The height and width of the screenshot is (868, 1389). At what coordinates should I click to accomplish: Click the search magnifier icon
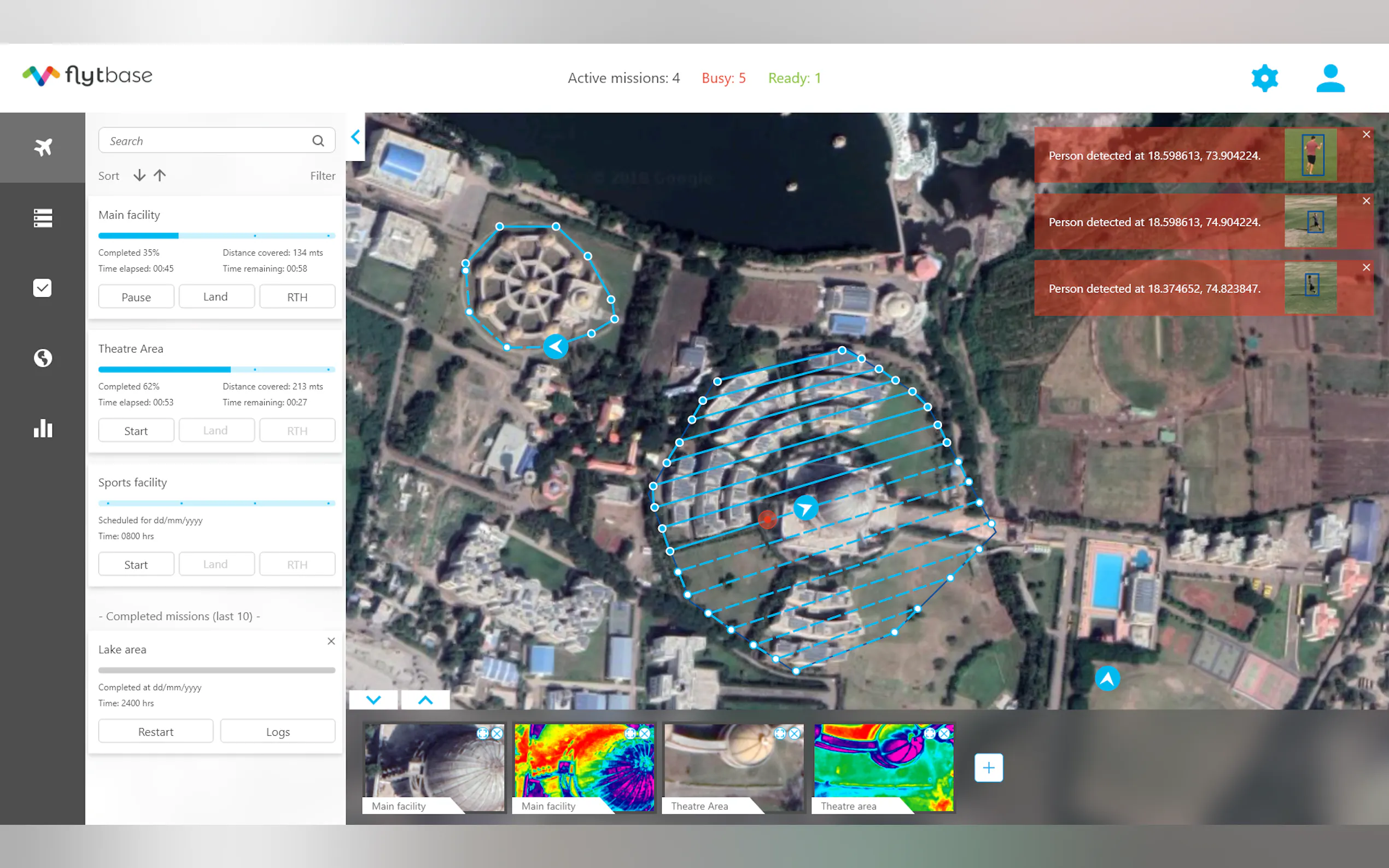pos(318,140)
